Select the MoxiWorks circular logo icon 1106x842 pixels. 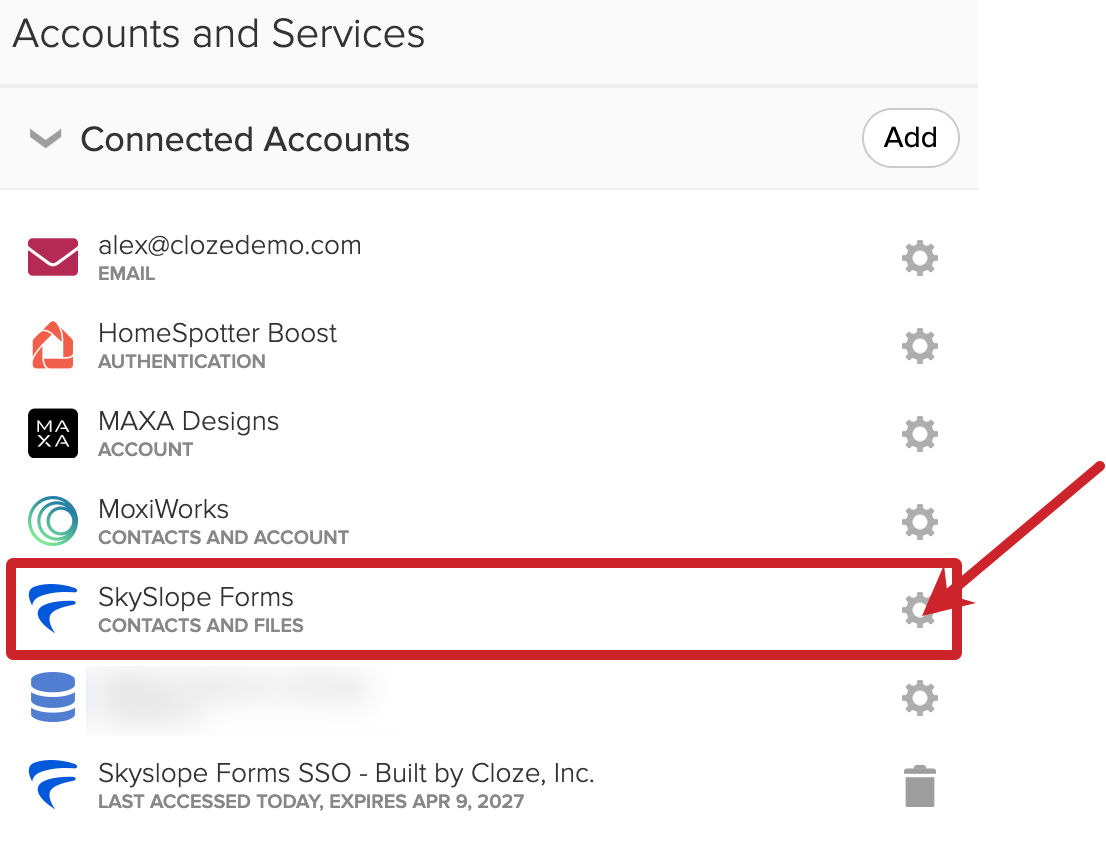[51, 521]
